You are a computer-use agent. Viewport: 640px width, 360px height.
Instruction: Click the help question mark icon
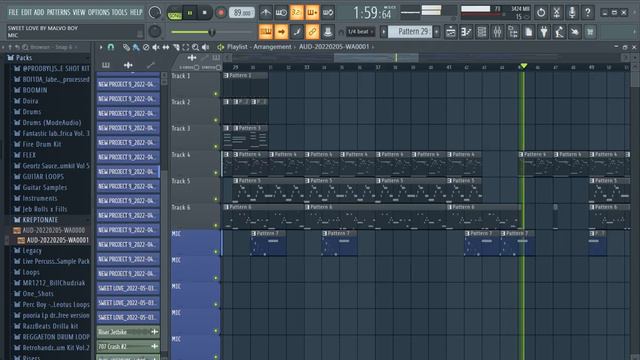(588, 13)
